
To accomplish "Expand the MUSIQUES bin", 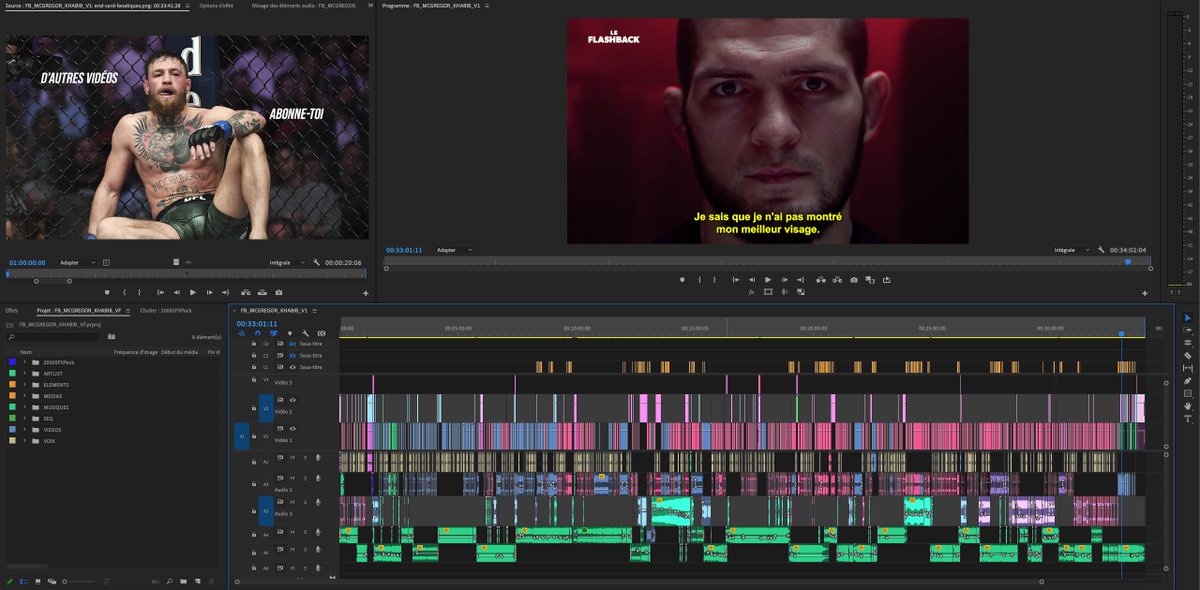I will (24, 407).
